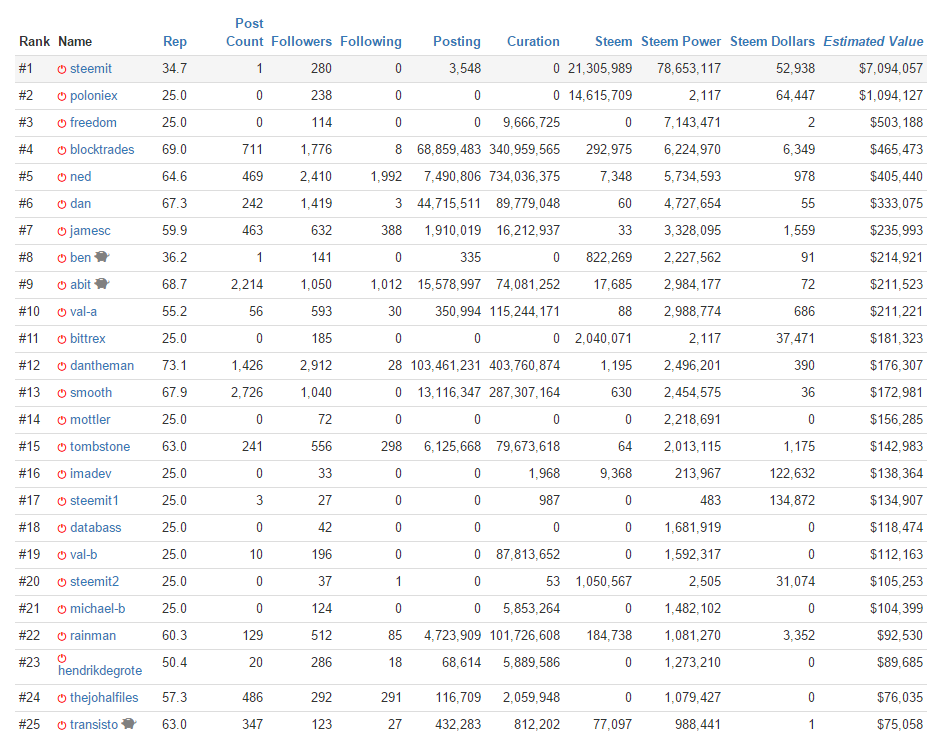
Task: Click the Estimated Value column header
Action: pyautogui.click(x=873, y=41)
